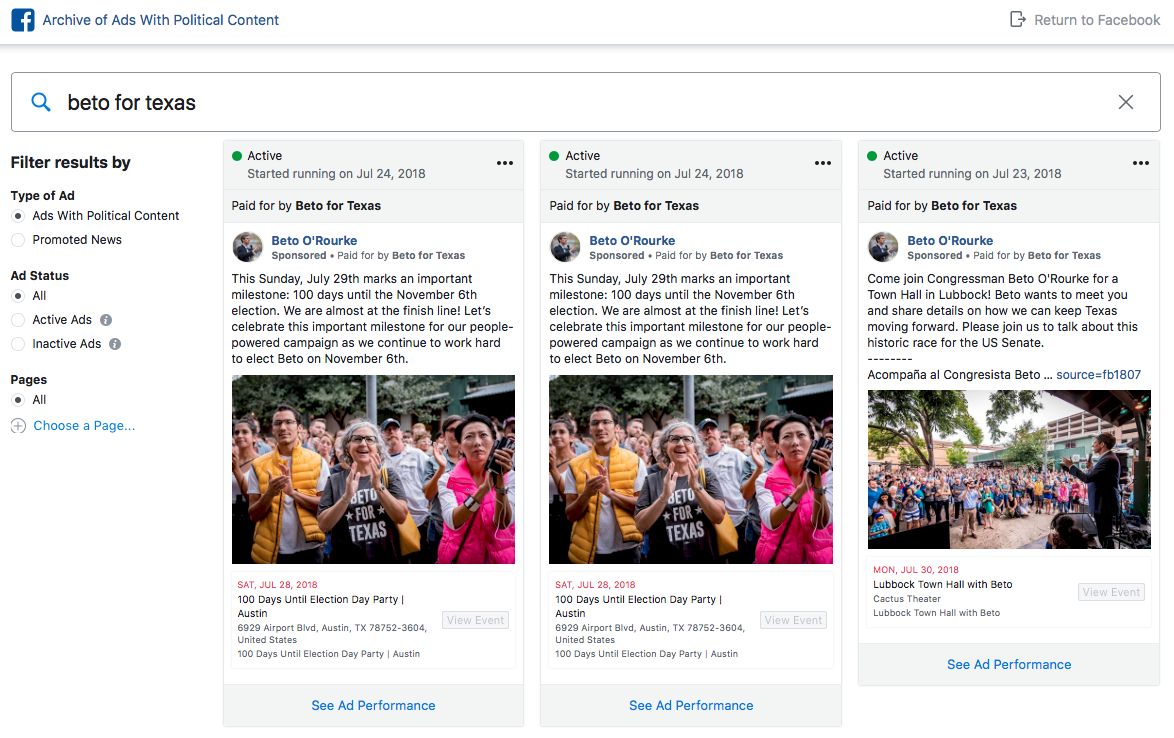Click View Event for Lubbock Town Hall

click(1111, 592)
